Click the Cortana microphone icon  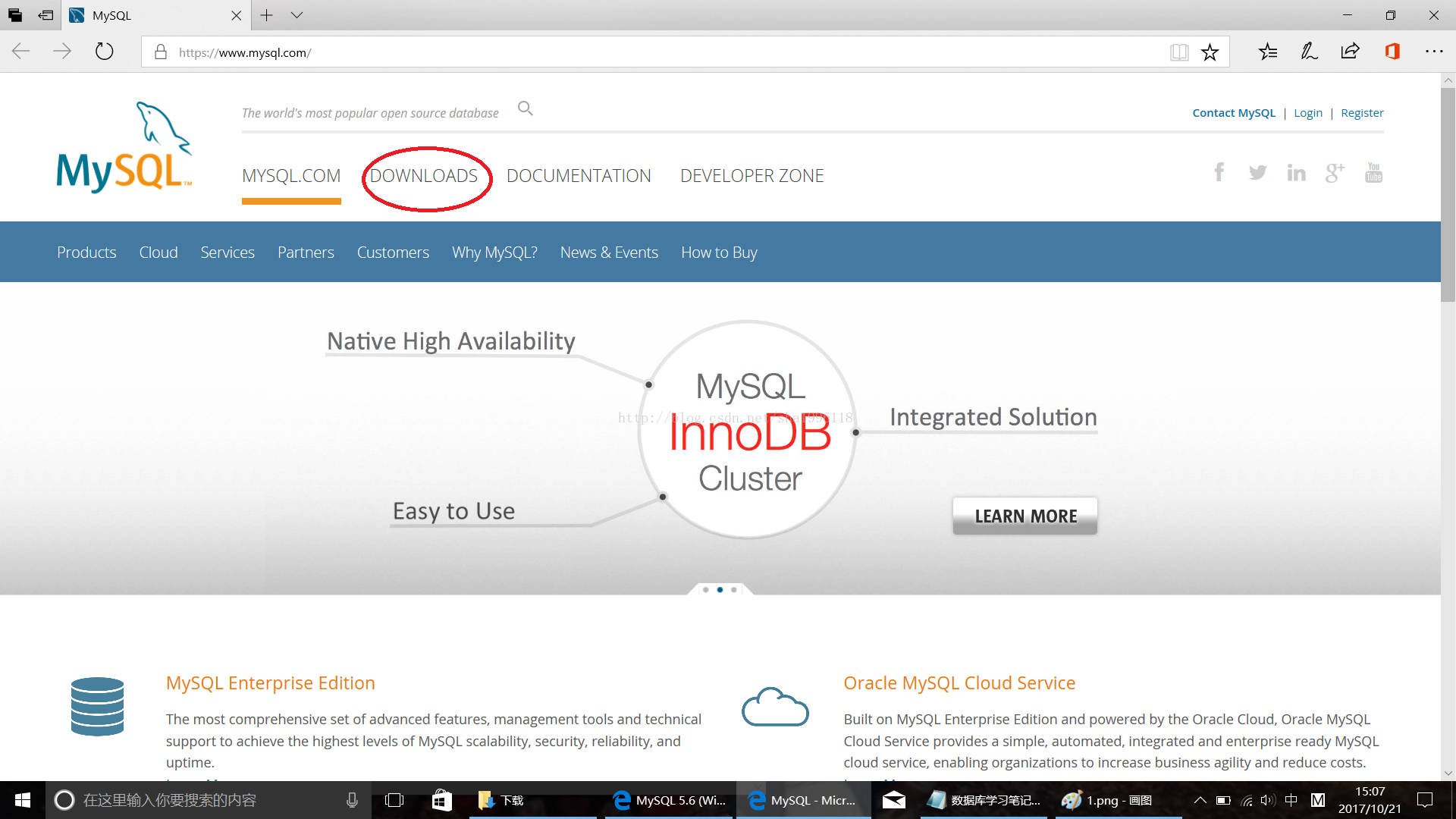(x=352, y=800)
